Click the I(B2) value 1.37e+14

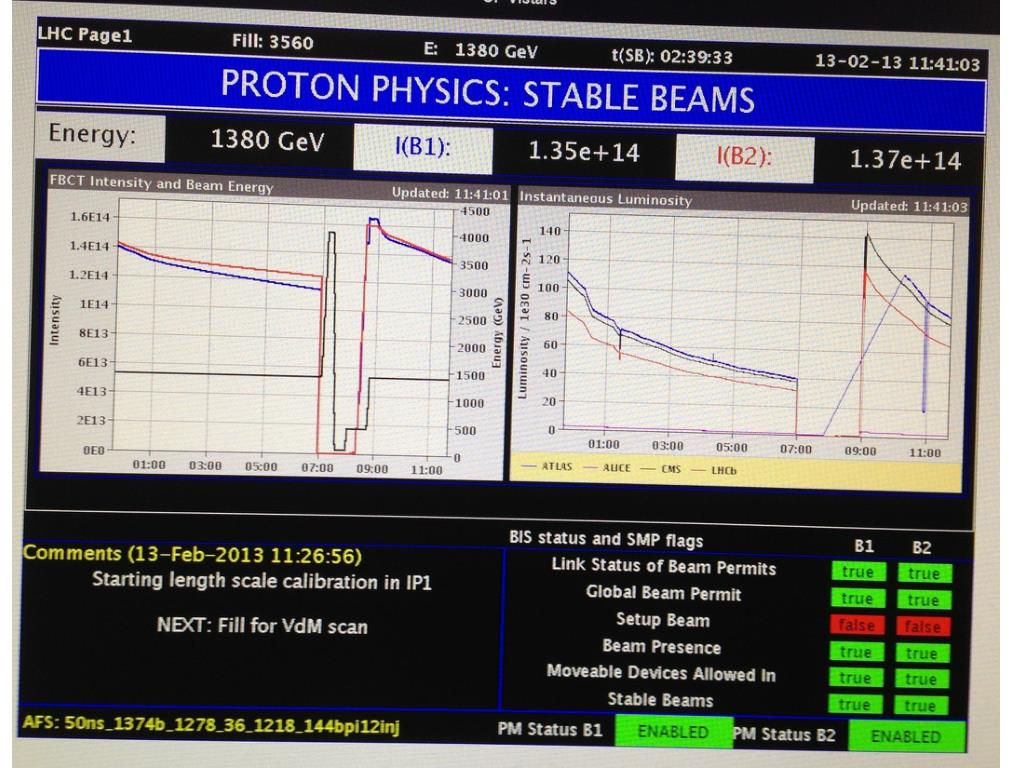[905, 160]
